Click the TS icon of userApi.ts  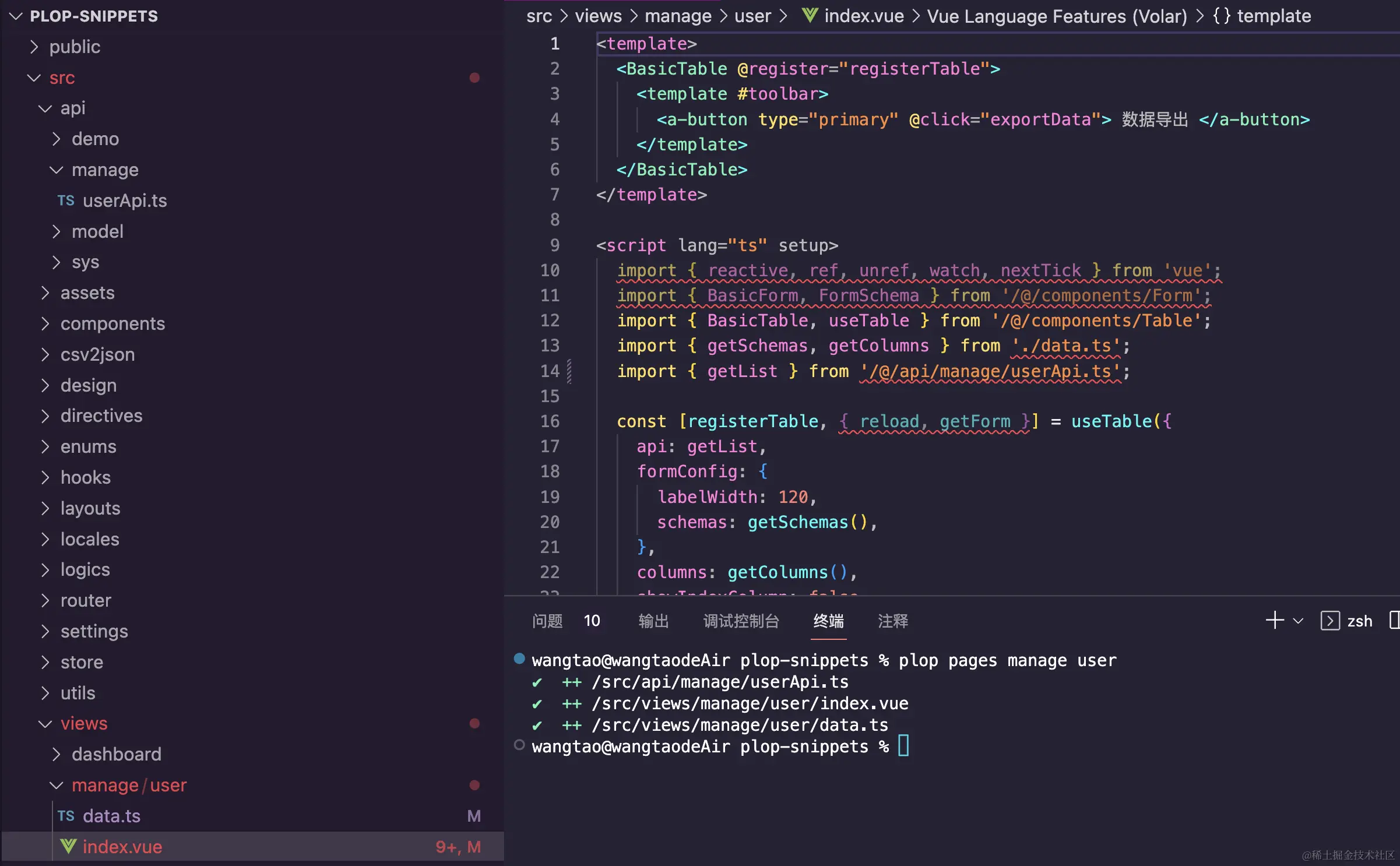pyautogui.click(x=66, y=201)
